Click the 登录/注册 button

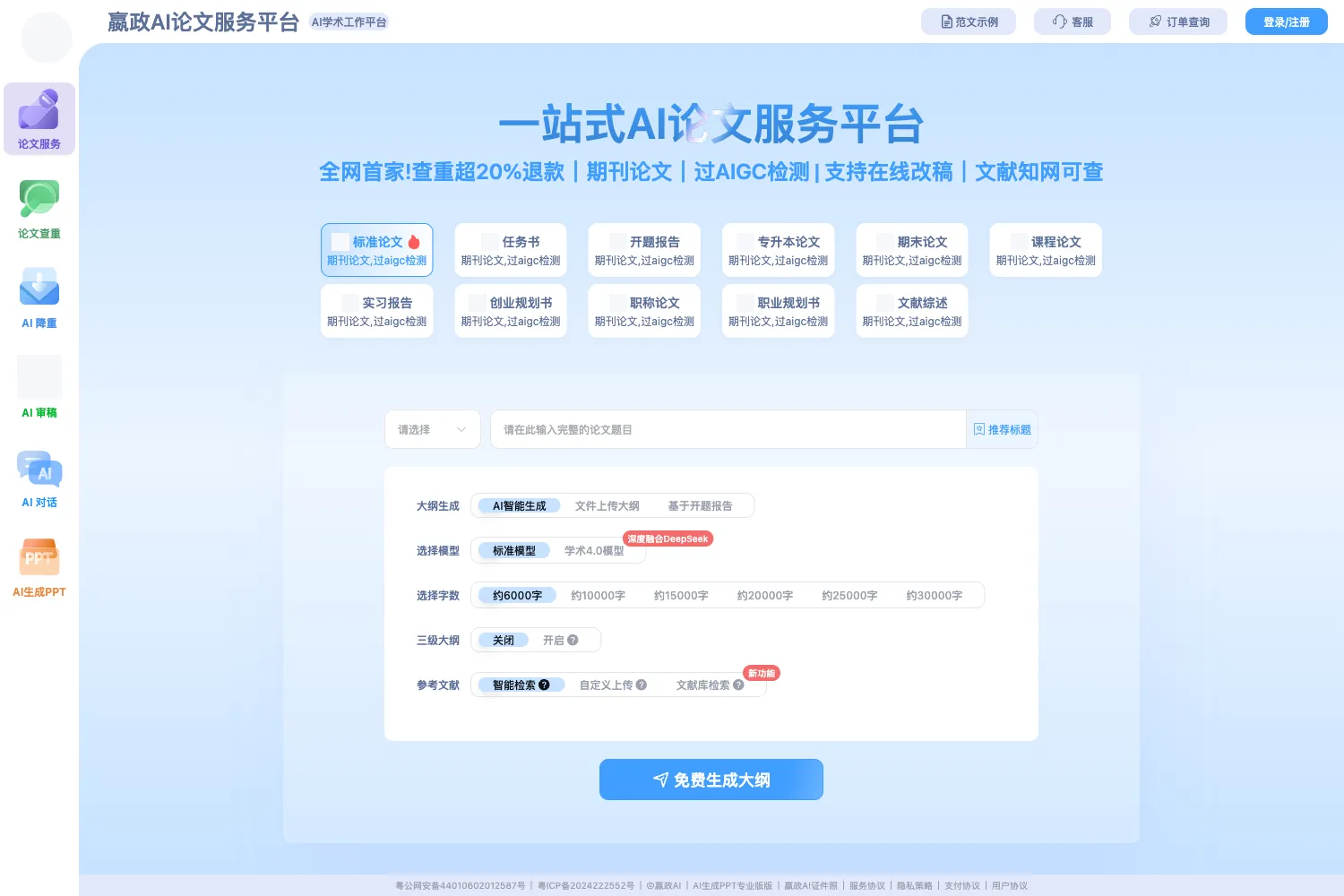1287,22
